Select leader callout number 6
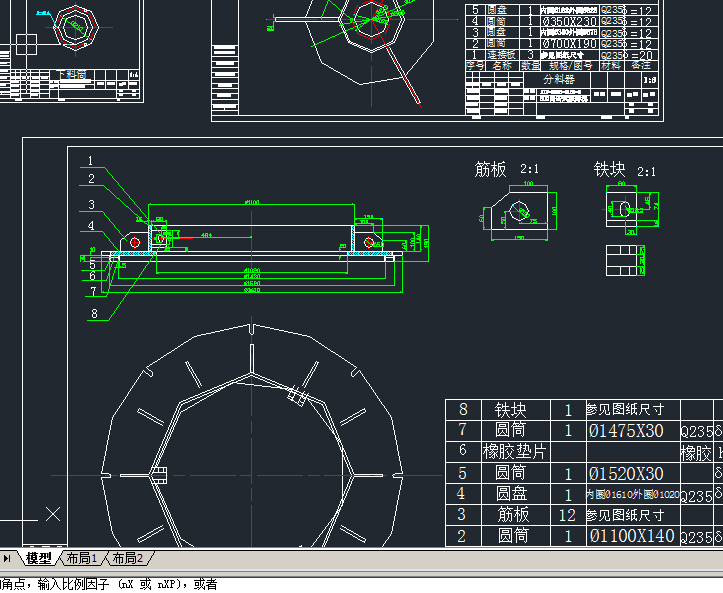723x593 pixels. pyautogui.click(x=92, y=276)
